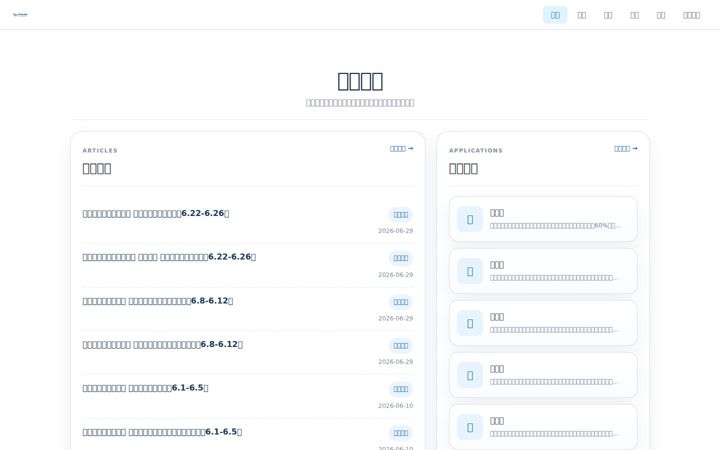Click the large page heading at top center

point(360,81)
